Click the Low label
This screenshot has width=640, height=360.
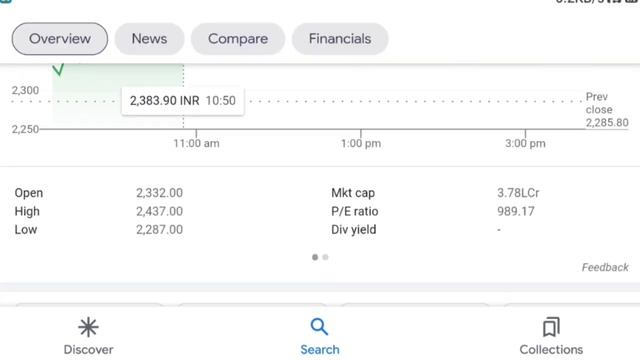(x=26, y=230)
